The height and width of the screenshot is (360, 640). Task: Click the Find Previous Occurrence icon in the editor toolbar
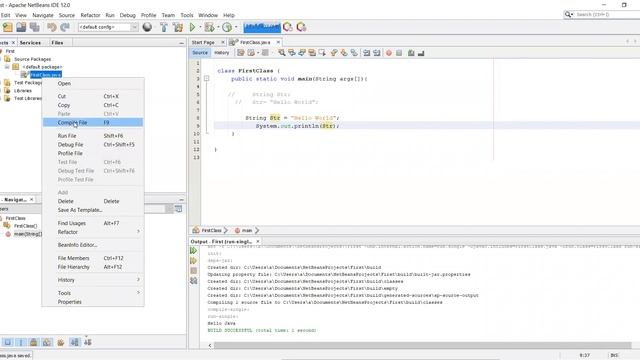click(291, 53)
